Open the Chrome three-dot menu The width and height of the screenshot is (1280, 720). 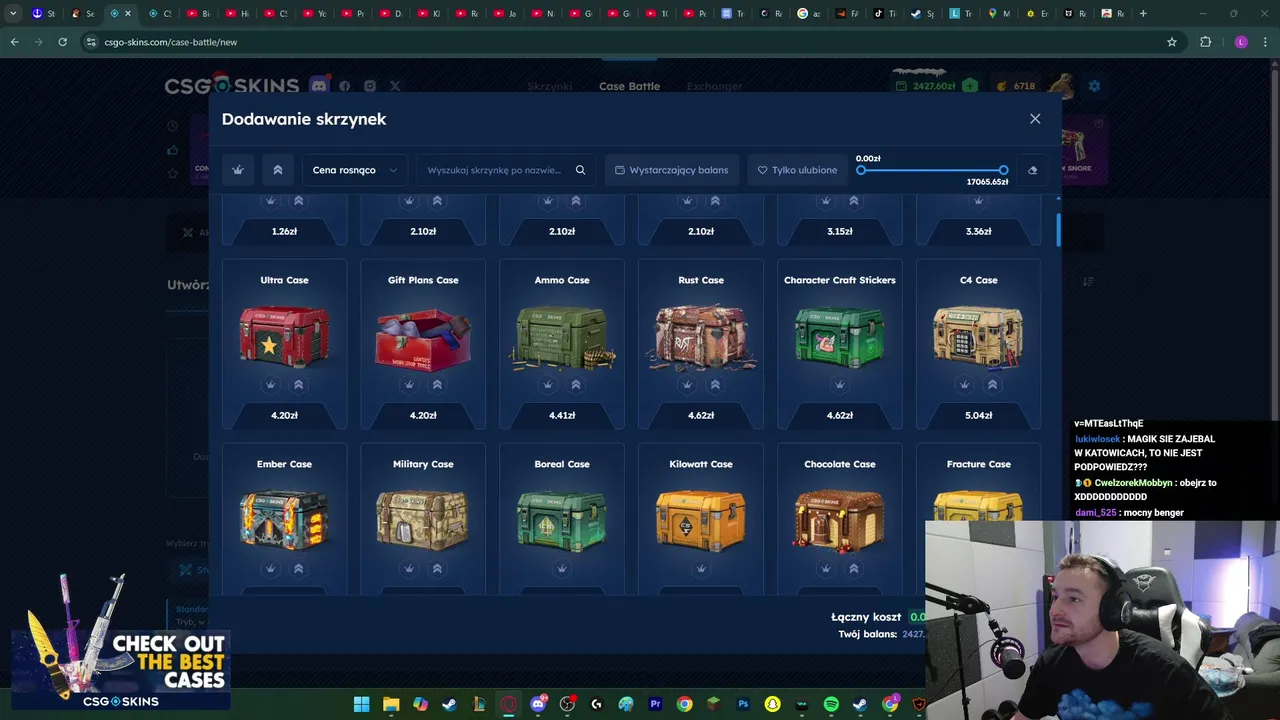(x=1266, y=42)
